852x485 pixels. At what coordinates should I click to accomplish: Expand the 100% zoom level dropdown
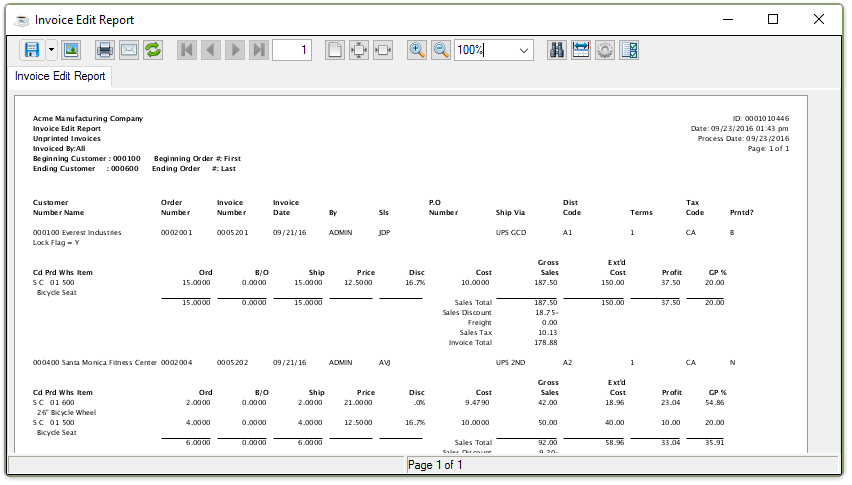(x=524, y=50)
